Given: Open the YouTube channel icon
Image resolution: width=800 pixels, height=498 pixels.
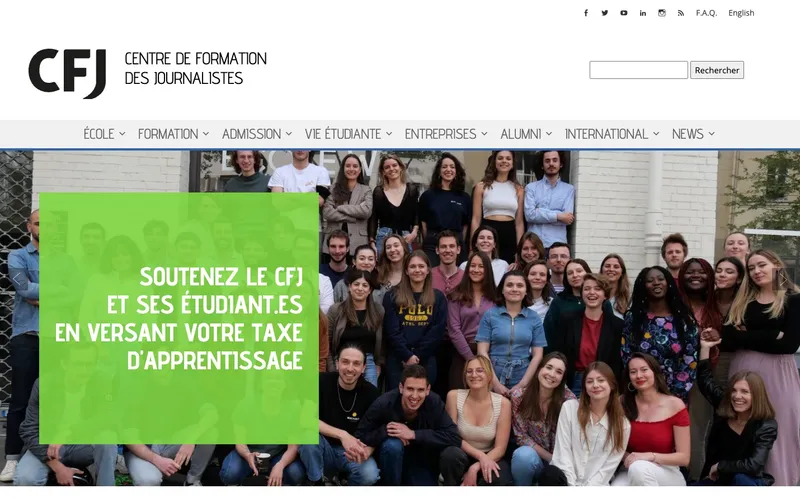Looking at the screenshot, I should [623, 13].
